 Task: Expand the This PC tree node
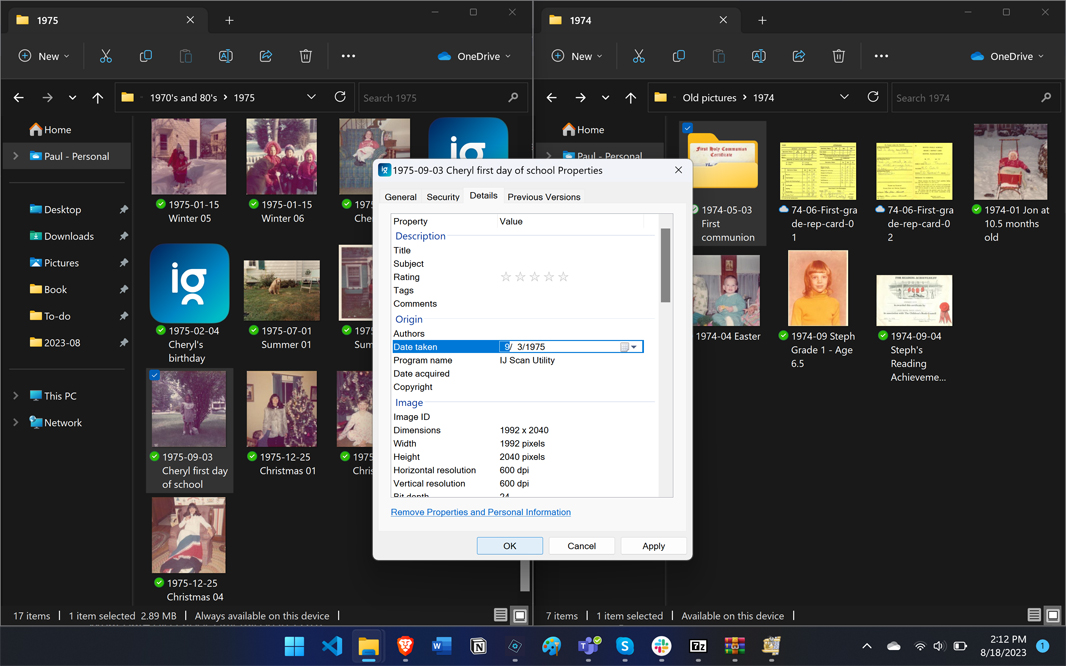tap(15, 396)
